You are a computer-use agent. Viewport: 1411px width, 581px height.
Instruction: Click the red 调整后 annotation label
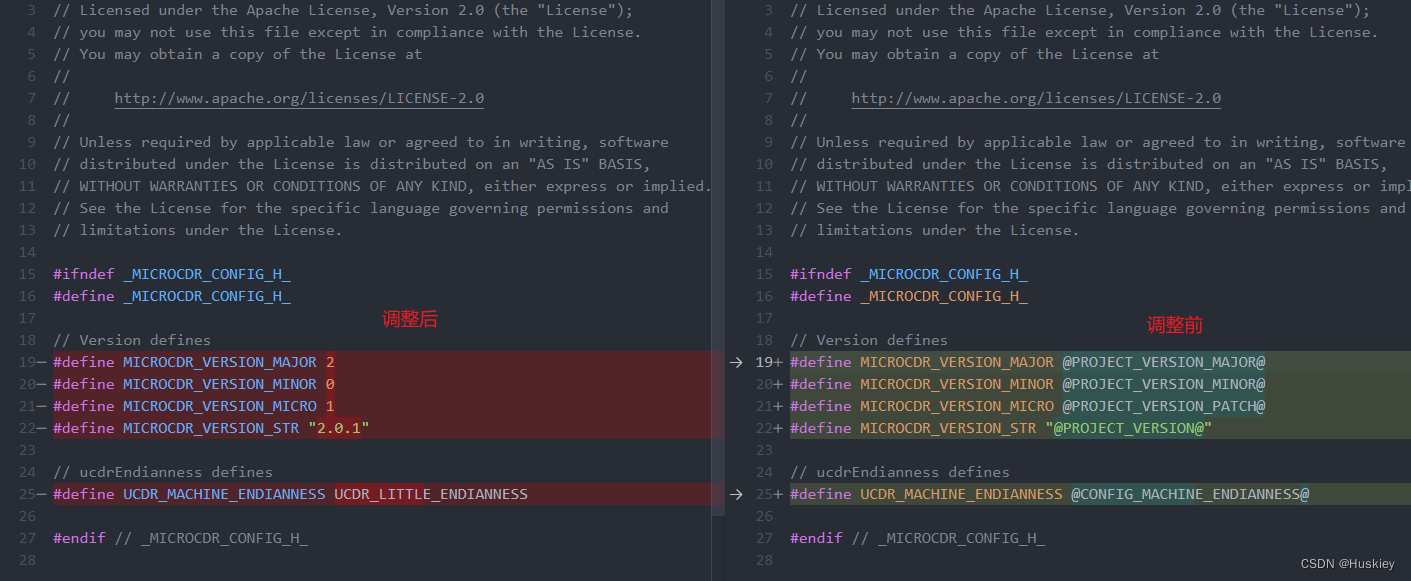tap(410, 318)
